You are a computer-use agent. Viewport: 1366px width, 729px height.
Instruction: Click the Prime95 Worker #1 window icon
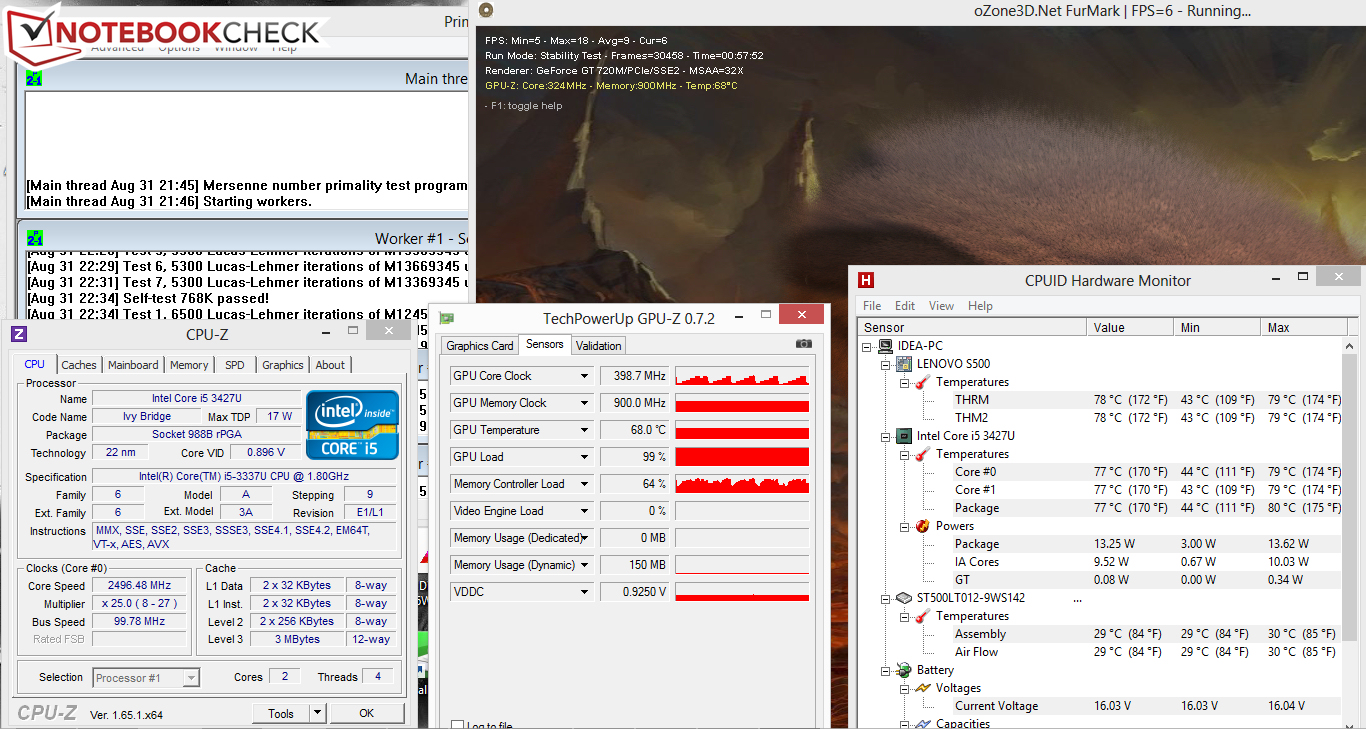(34, 238)
